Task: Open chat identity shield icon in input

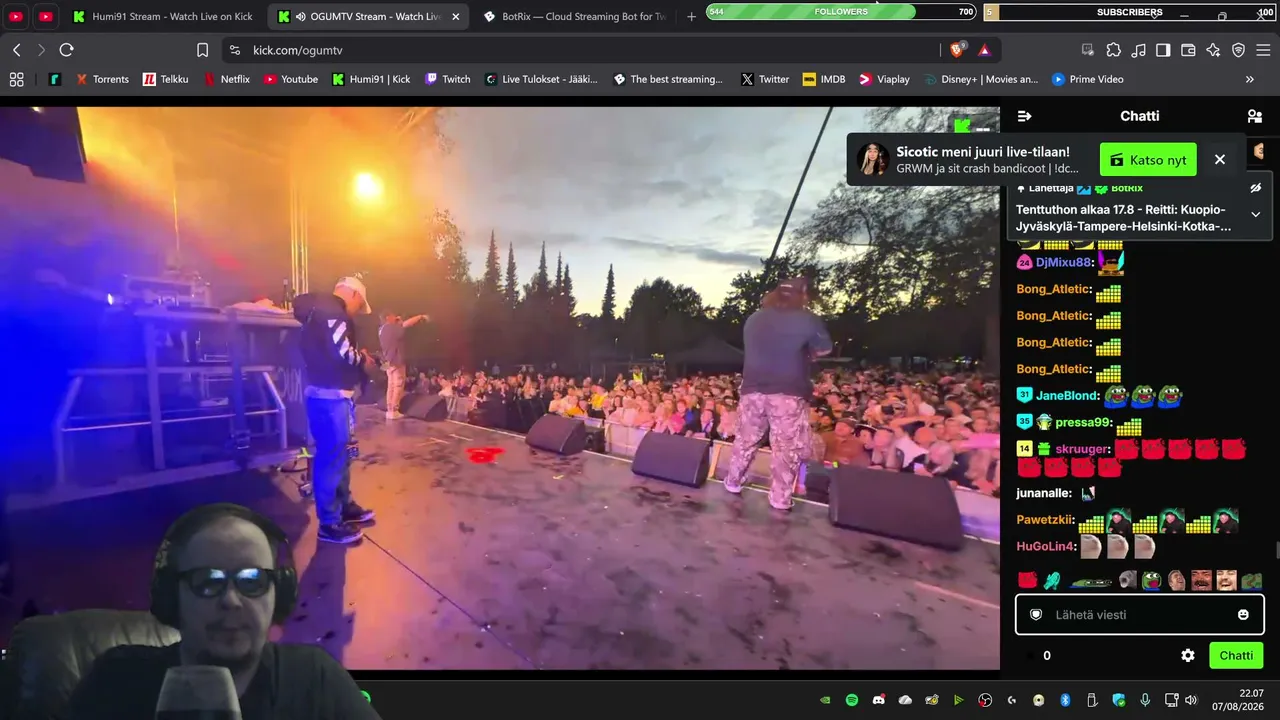Action: pos(1036,615)
